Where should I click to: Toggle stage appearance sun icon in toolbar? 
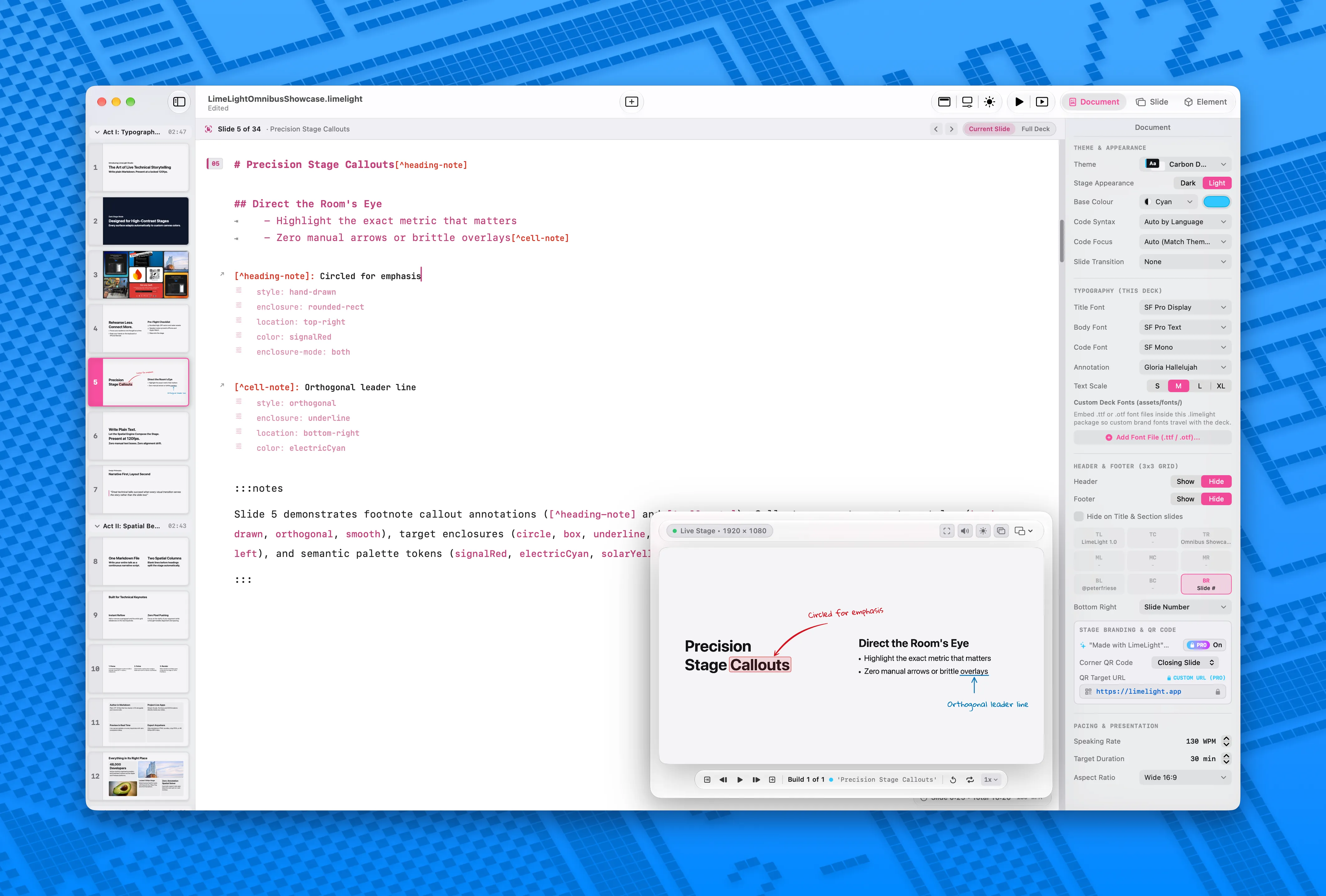(990, 101)
